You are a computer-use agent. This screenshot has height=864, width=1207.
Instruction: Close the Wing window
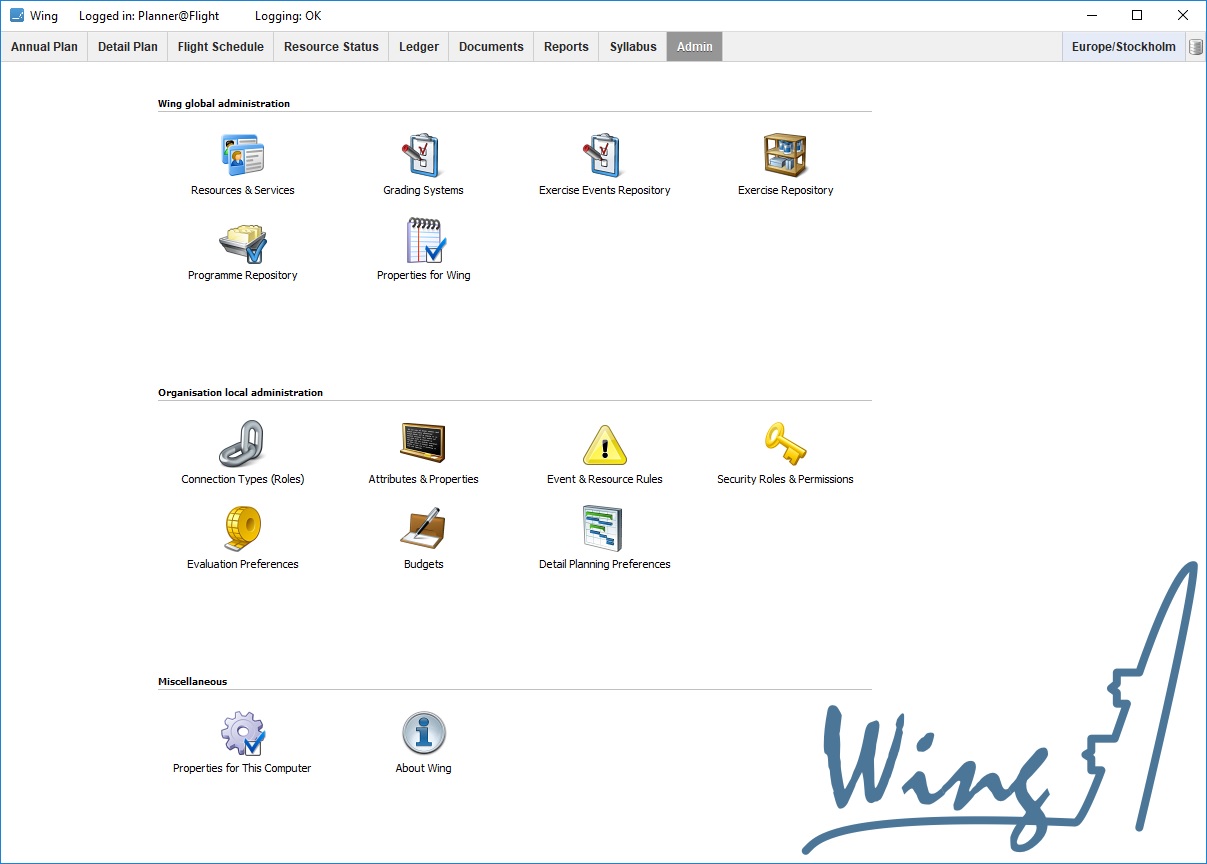tap(1183, 16)
